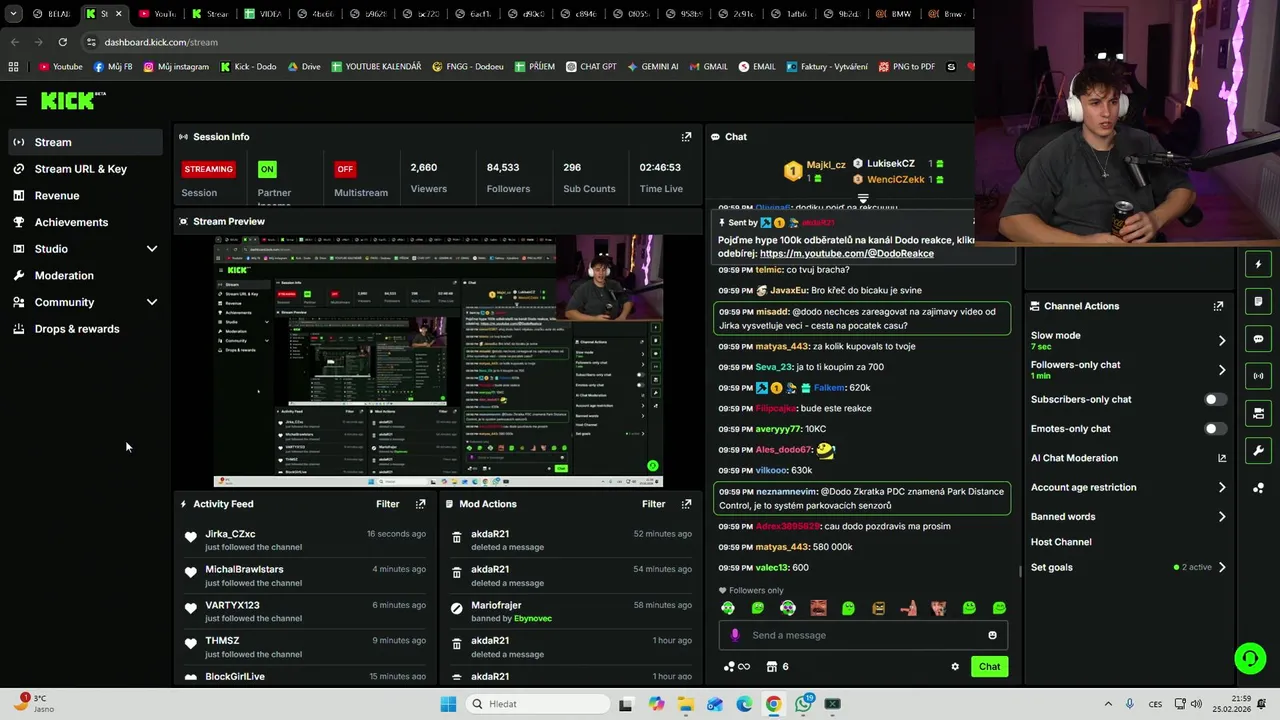The image size is (1280, 720).
Task: Click the broadcast signal icon in right rail
Action: (x=1258, y=376)
